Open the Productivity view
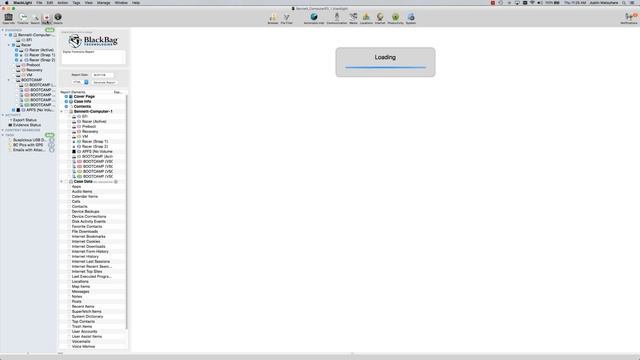The image size is (640, 360). pyautogui.click(x=395, y=18)
